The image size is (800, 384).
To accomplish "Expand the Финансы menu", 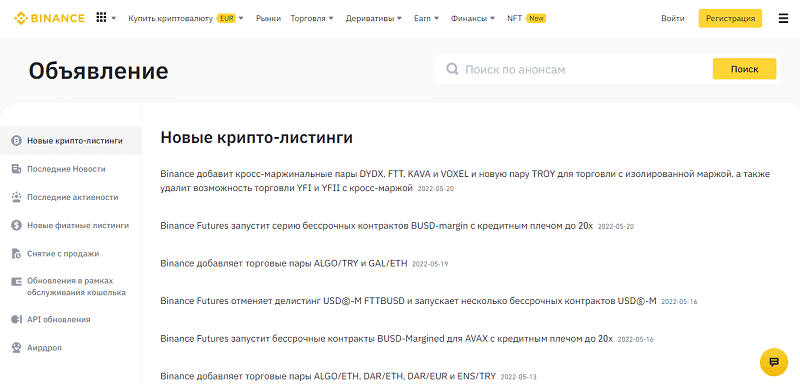I will tap(472, 18).
